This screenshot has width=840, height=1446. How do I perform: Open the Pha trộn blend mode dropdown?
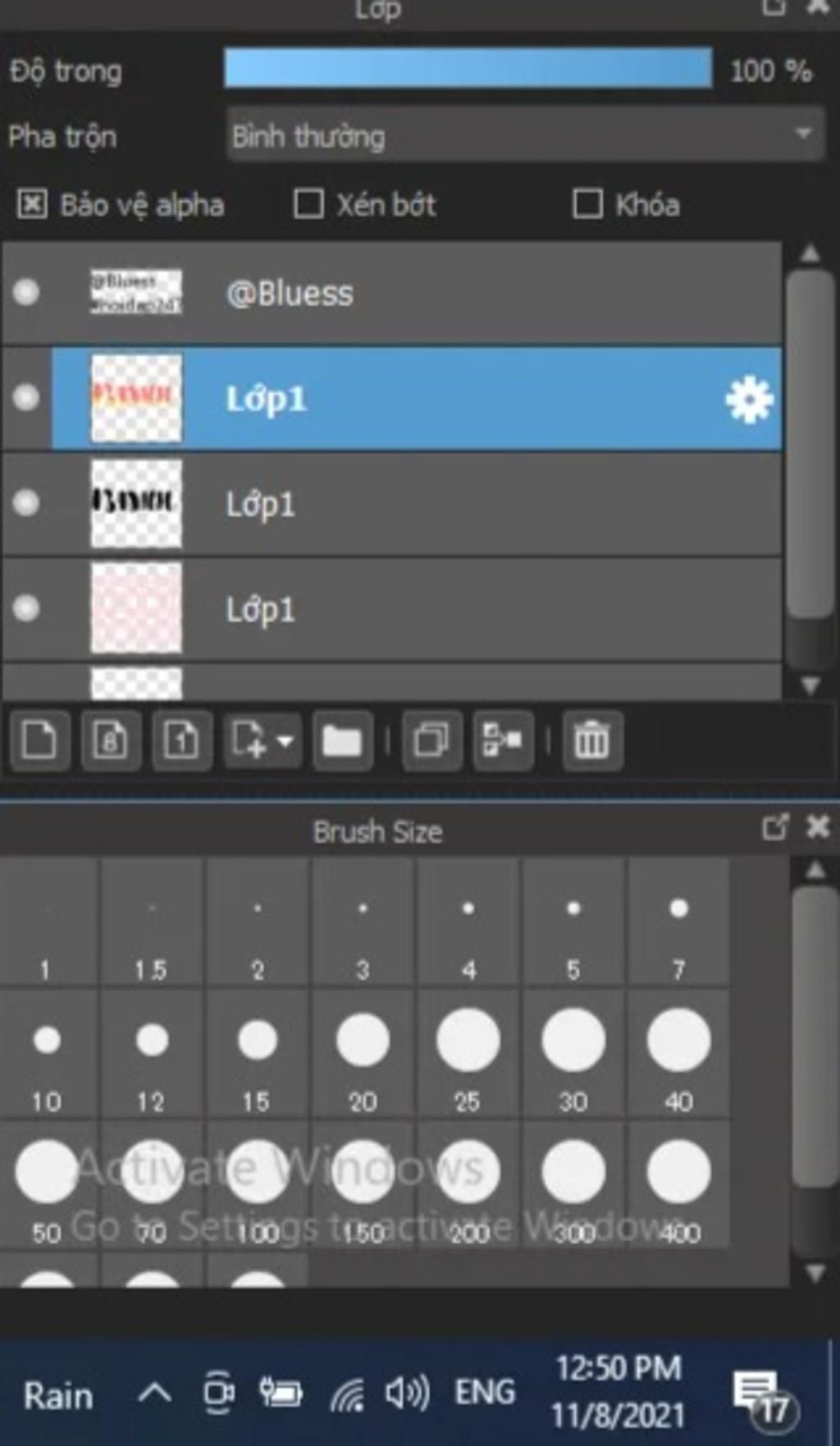coord(525,135)
